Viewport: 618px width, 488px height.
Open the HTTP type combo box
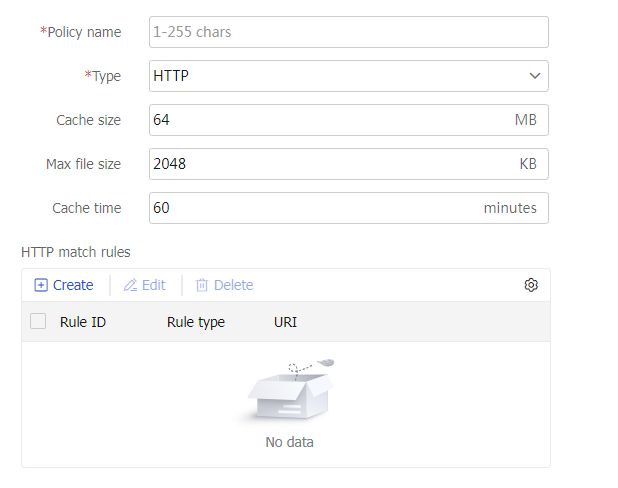click(x=340, y=76)
